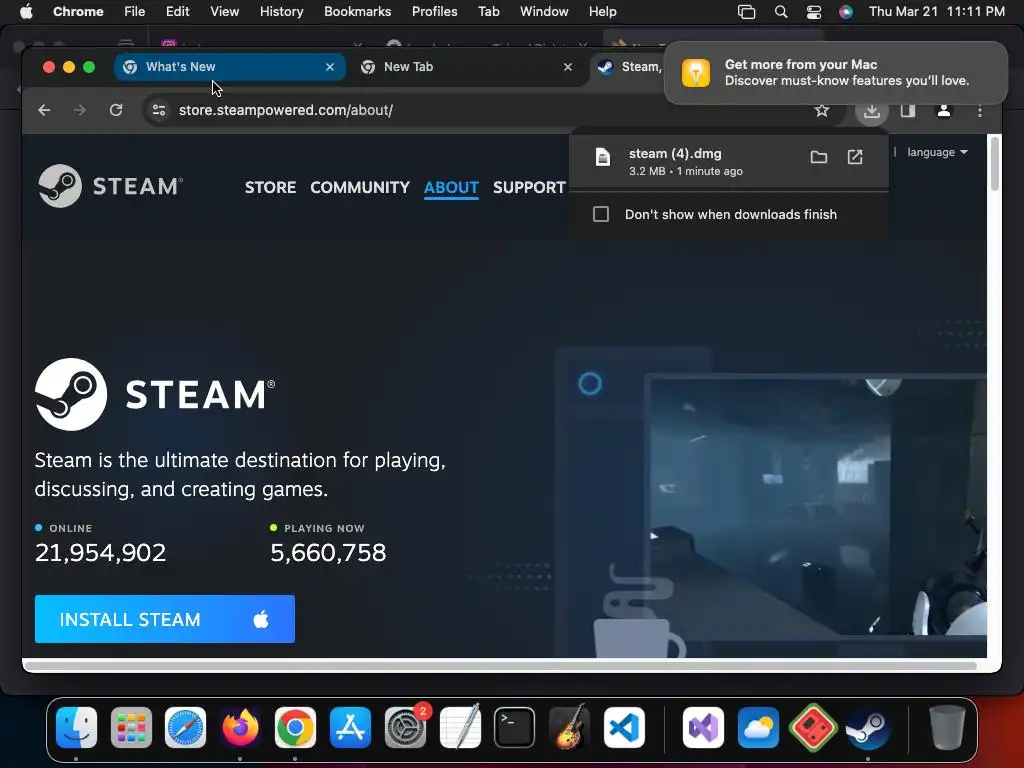Open the Chrome File menu
Viewport: 1024px width, 768px height.
pyautogui.click(x=135, y=12)
